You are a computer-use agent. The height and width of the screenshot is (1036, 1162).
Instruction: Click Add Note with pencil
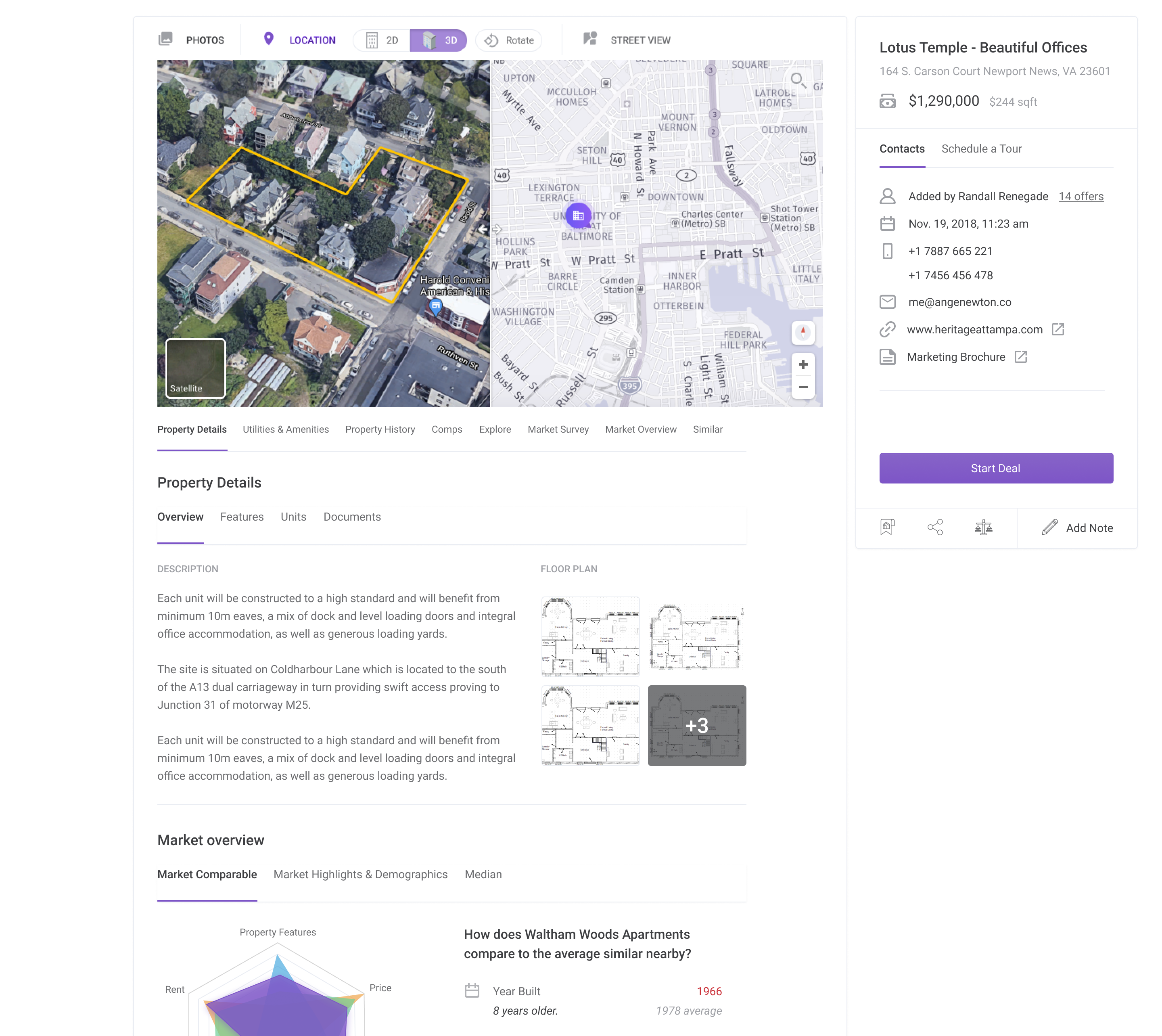(1077, 527)
